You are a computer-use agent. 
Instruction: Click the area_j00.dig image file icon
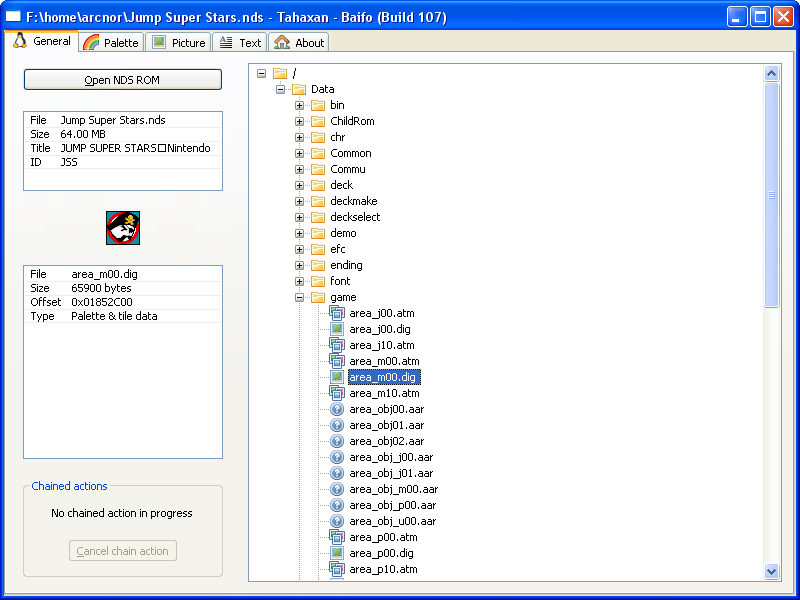337,329
